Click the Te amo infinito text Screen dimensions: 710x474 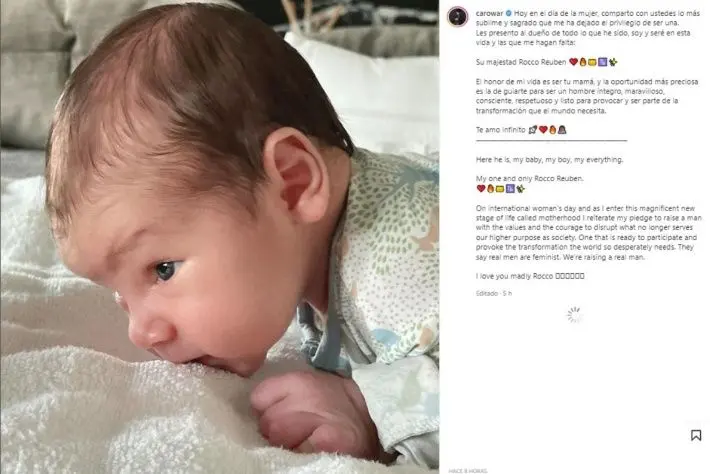pos(500,130)
